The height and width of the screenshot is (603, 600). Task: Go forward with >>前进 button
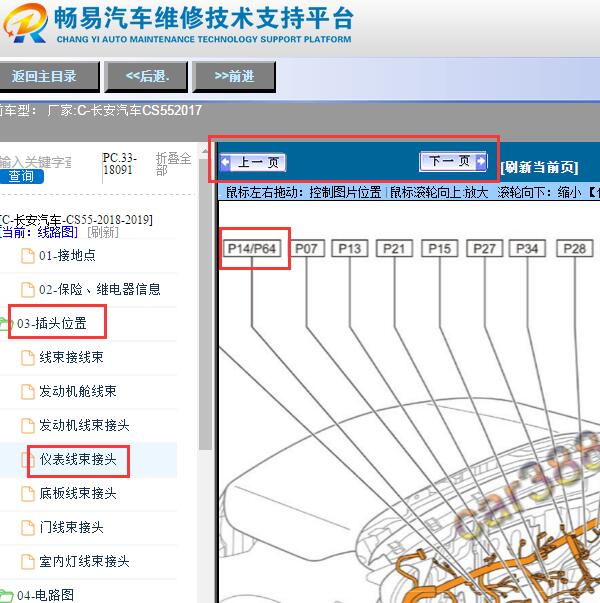(x=234, y=76)
